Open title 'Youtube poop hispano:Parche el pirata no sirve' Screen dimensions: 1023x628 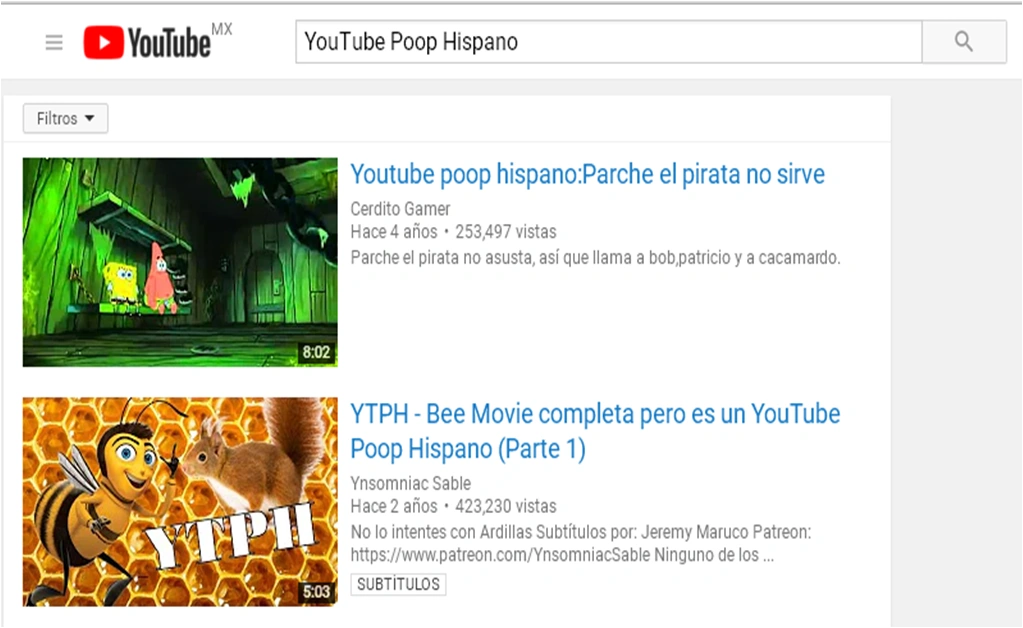[x=587, y=175]
